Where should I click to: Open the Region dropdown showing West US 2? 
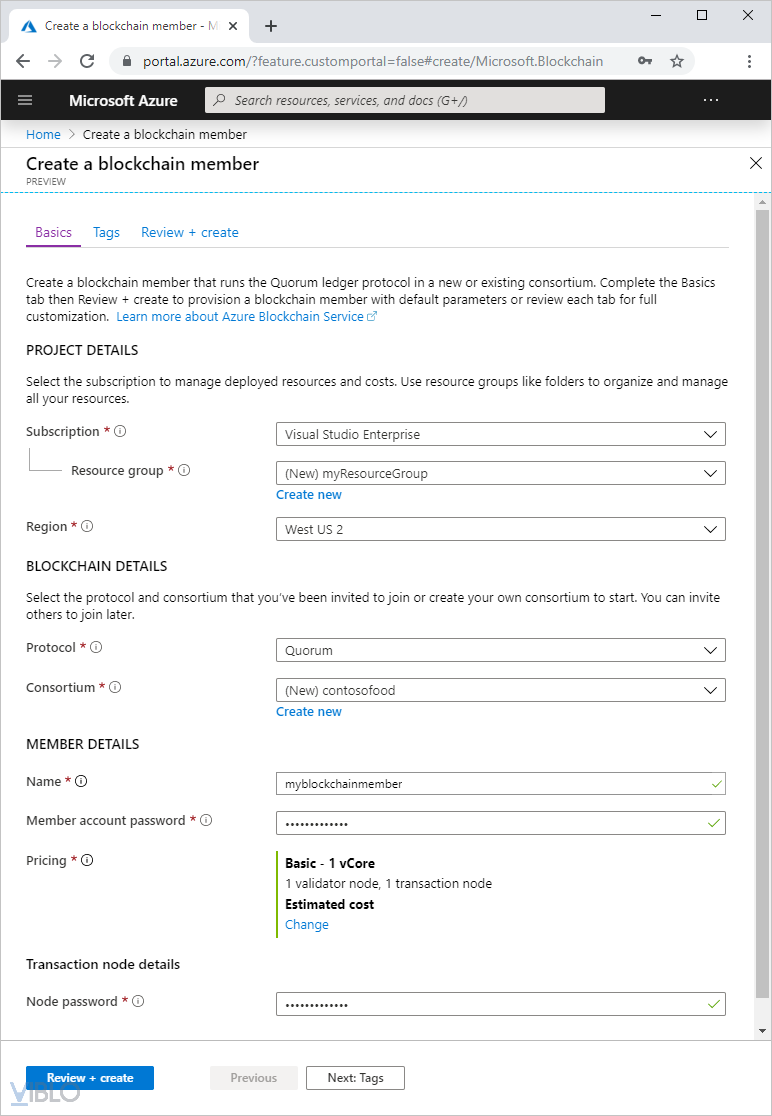[x=500, y=529]
